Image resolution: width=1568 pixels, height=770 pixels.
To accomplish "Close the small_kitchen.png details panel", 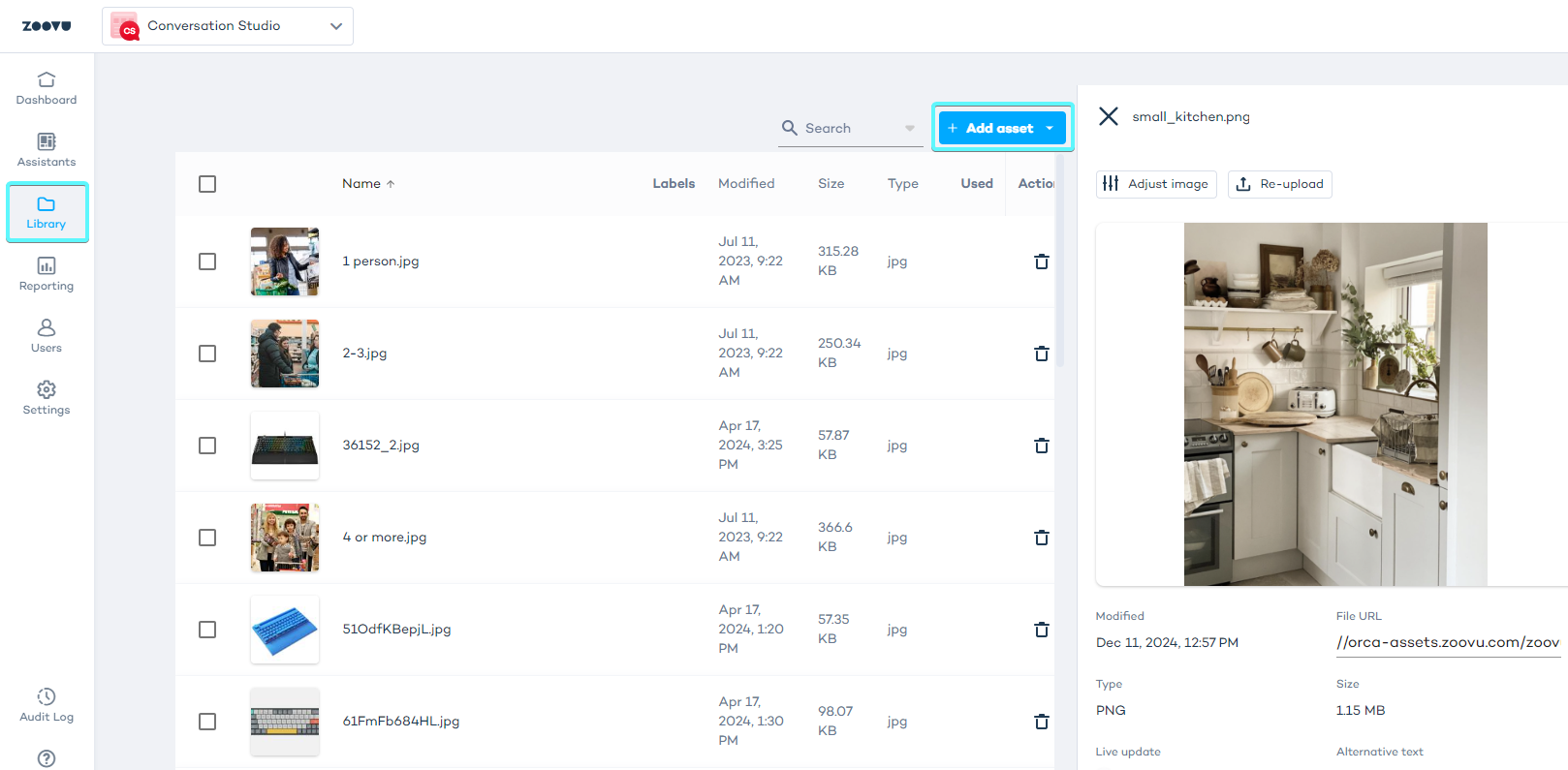I will coord(1109,116).
